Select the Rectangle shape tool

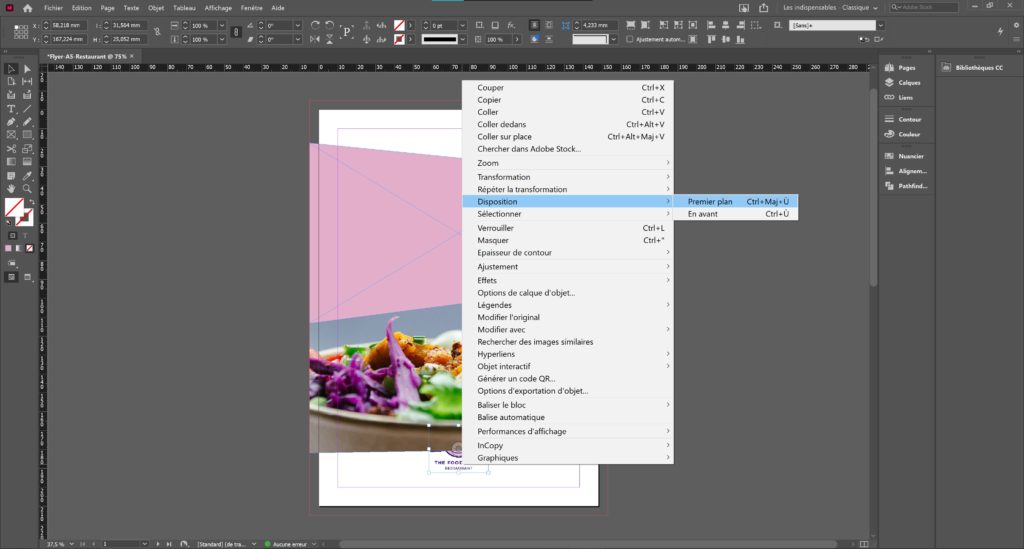click(27, 134)
